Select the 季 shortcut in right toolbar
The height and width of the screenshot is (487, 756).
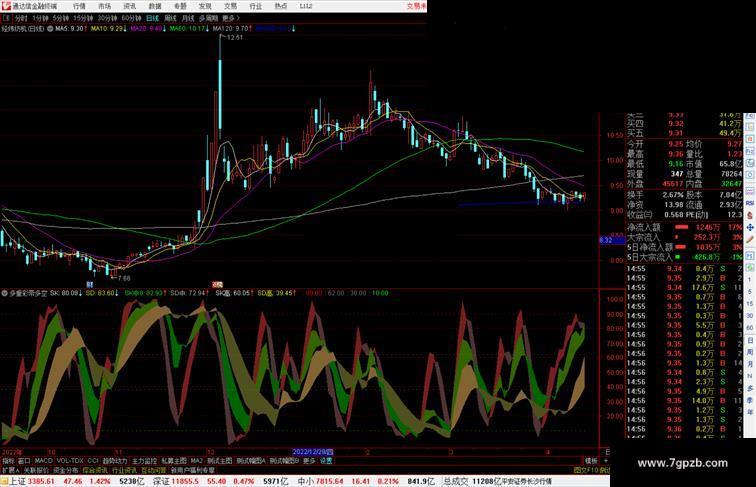750,401
